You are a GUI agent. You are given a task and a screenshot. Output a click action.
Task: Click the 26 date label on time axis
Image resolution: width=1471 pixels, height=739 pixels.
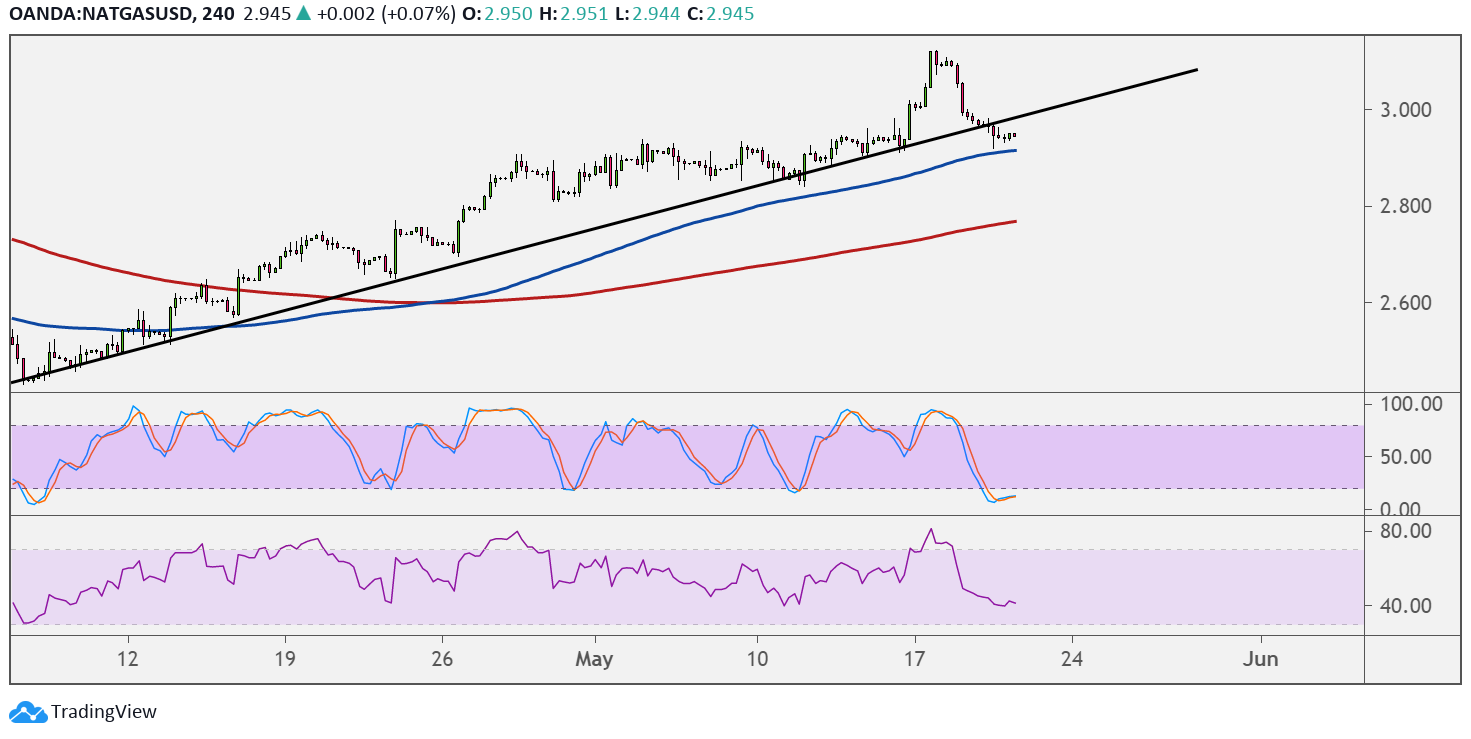click(x=443, y=661)
